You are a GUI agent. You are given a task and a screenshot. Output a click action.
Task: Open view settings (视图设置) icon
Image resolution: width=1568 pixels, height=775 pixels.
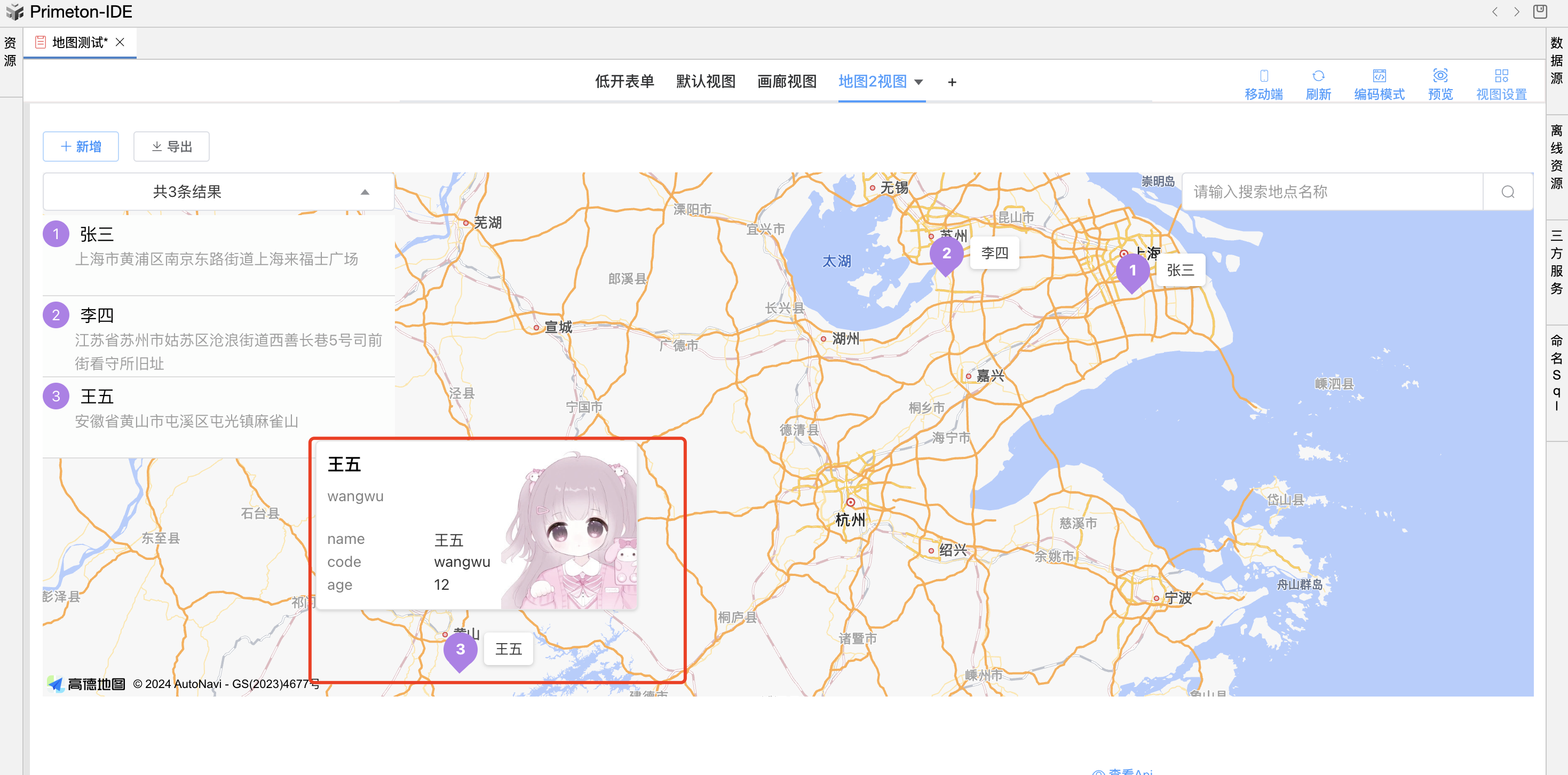coord(1501,75)
